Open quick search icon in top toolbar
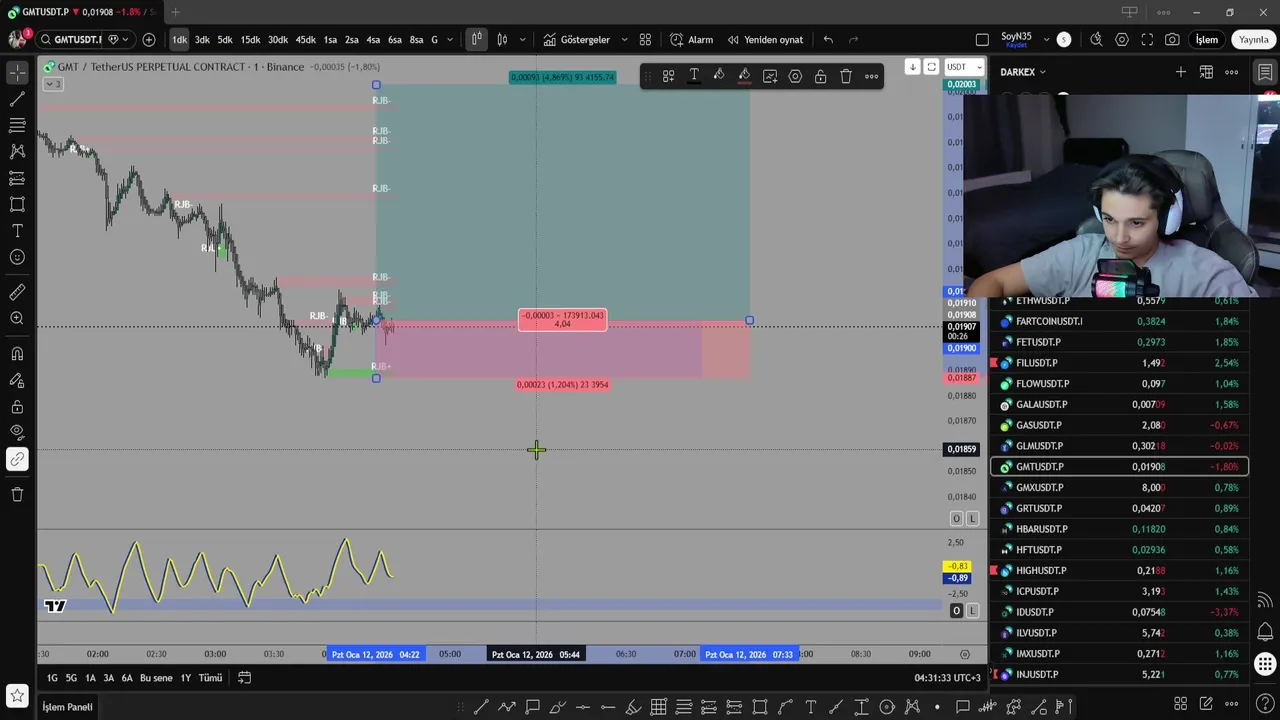 pyautogui.click(x=1096, y=40)
